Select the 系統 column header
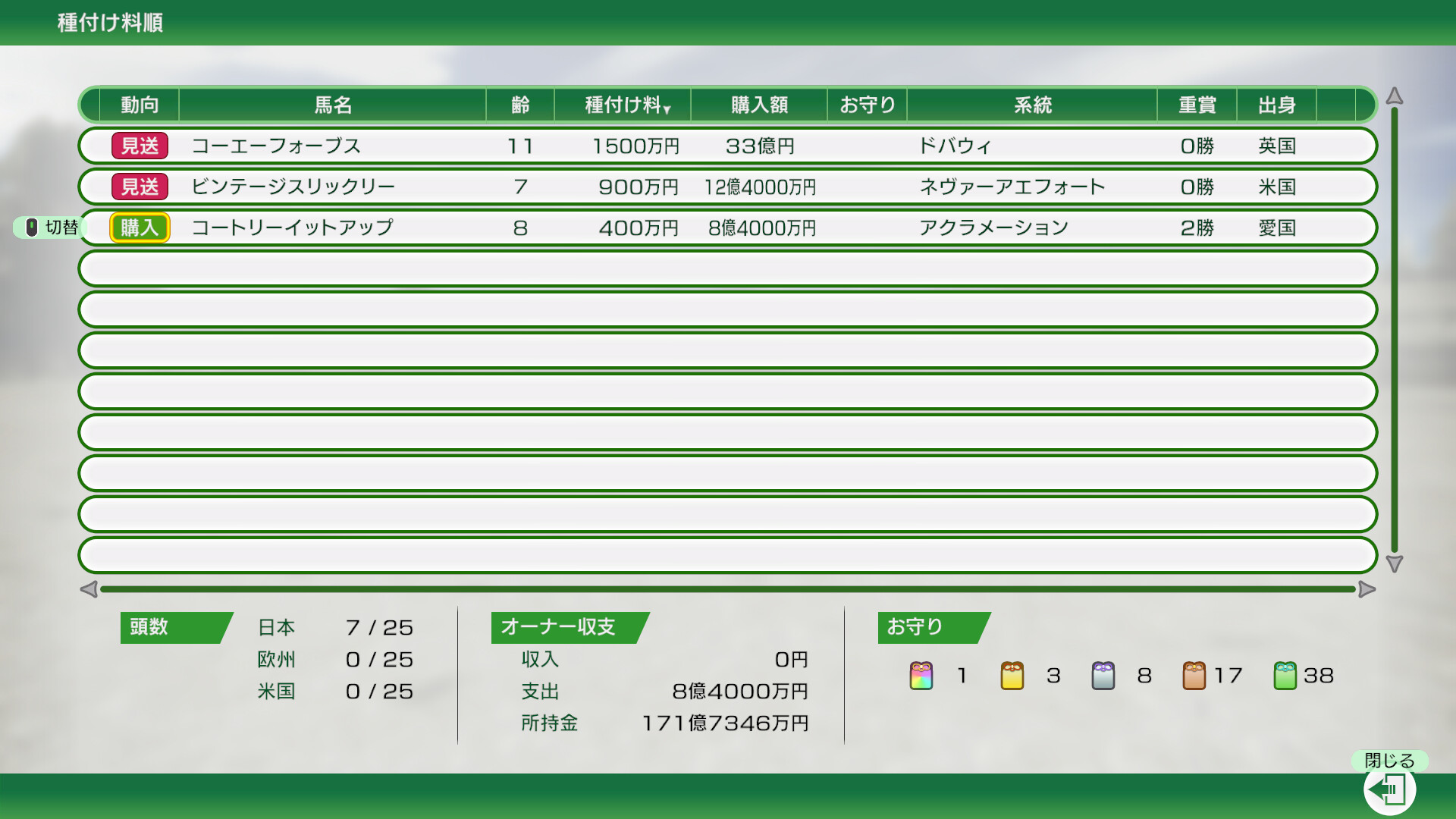The height and width of the screenshot is (819, 1456). coord(1033,105)
